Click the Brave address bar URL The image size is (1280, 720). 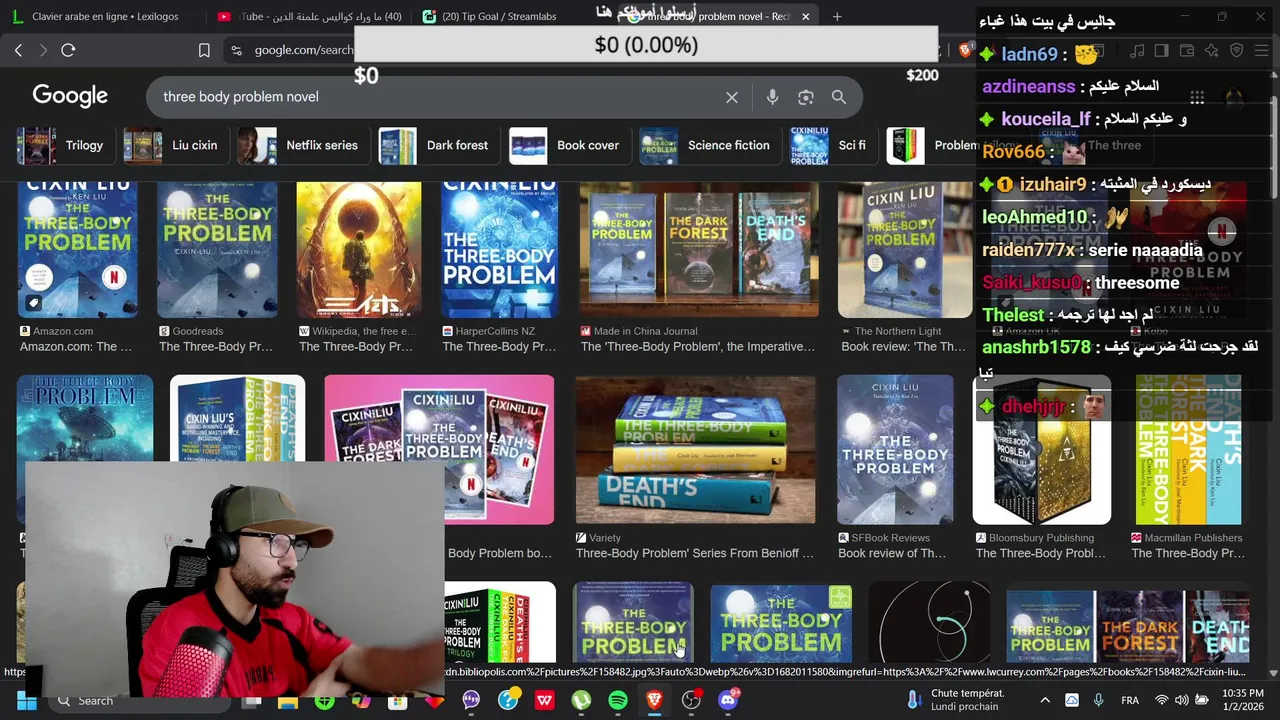click(303, 50)
